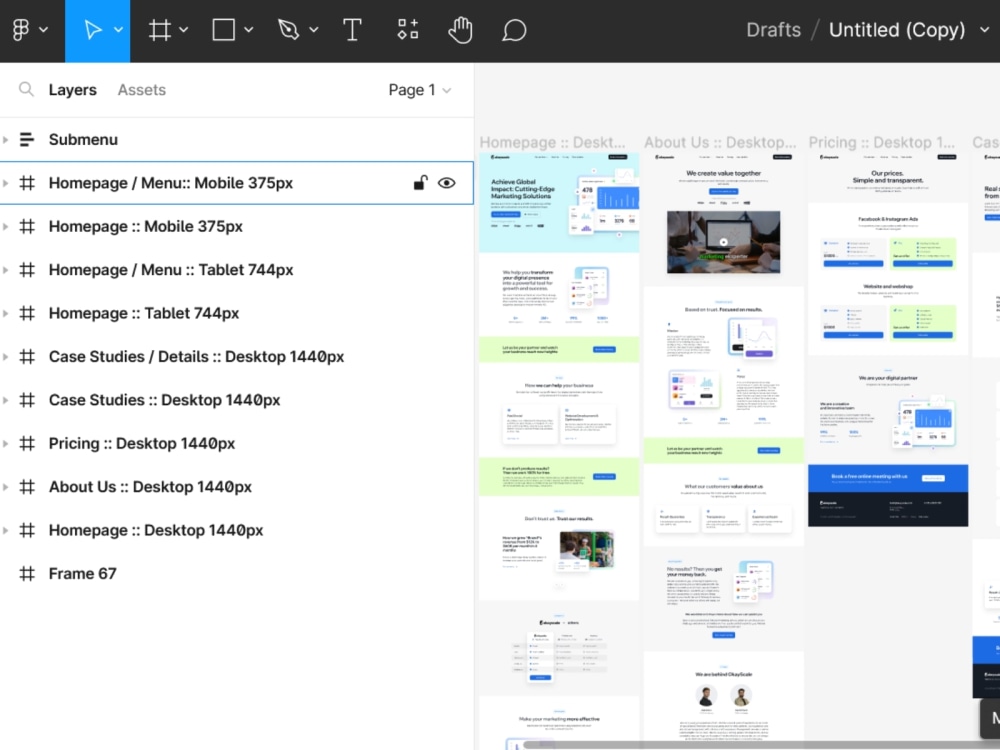
Task: Switch to the Assets tab
Action: tap(141, 90)
